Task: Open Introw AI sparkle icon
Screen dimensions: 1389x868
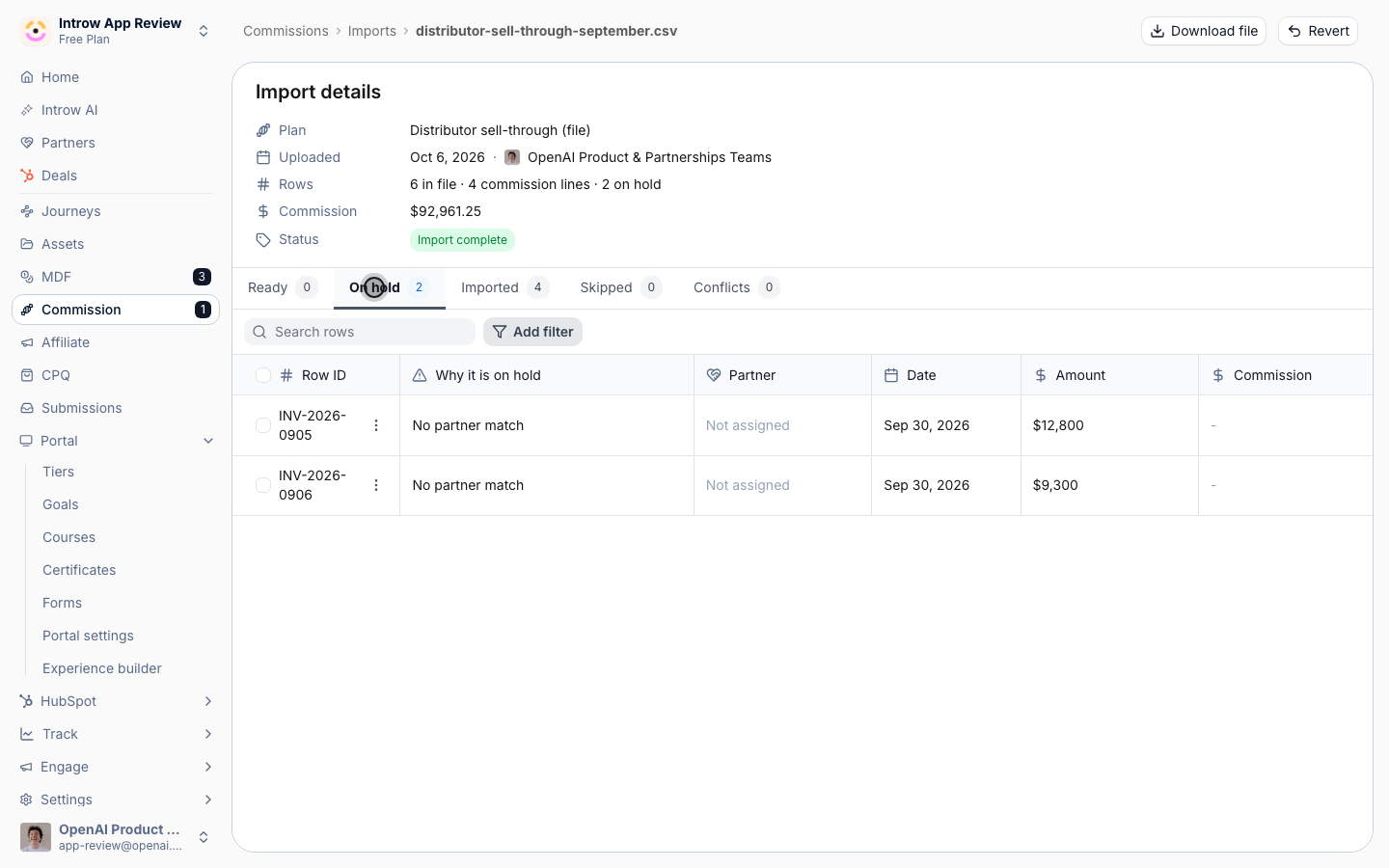Action: point(27,110)
